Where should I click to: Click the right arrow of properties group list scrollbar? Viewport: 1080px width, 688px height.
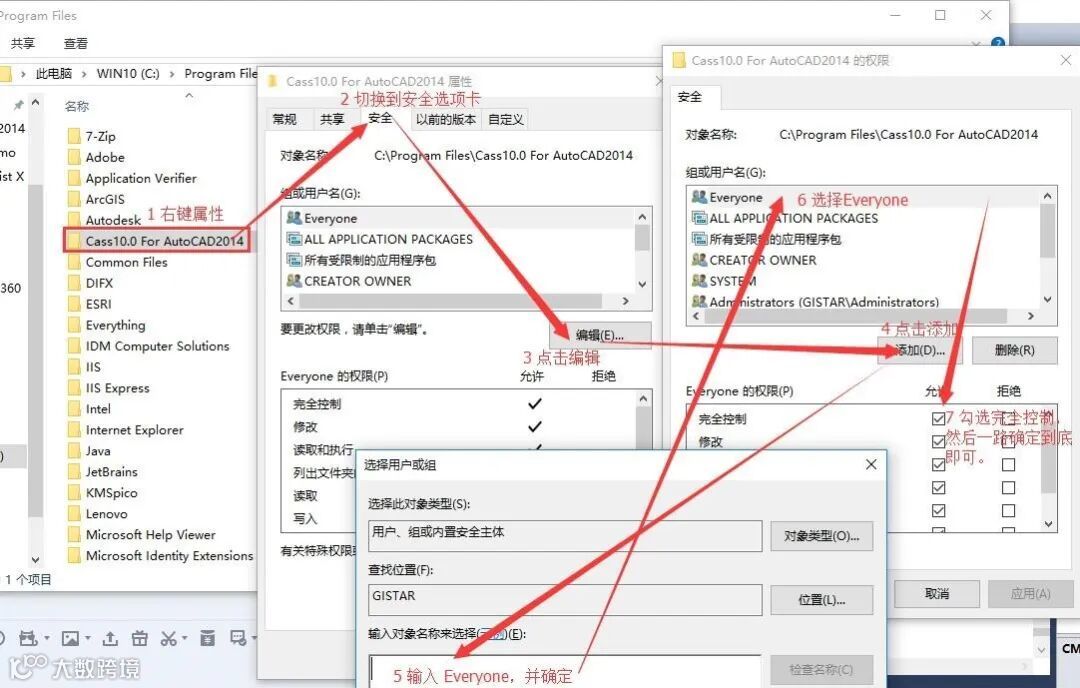point(625,301)
